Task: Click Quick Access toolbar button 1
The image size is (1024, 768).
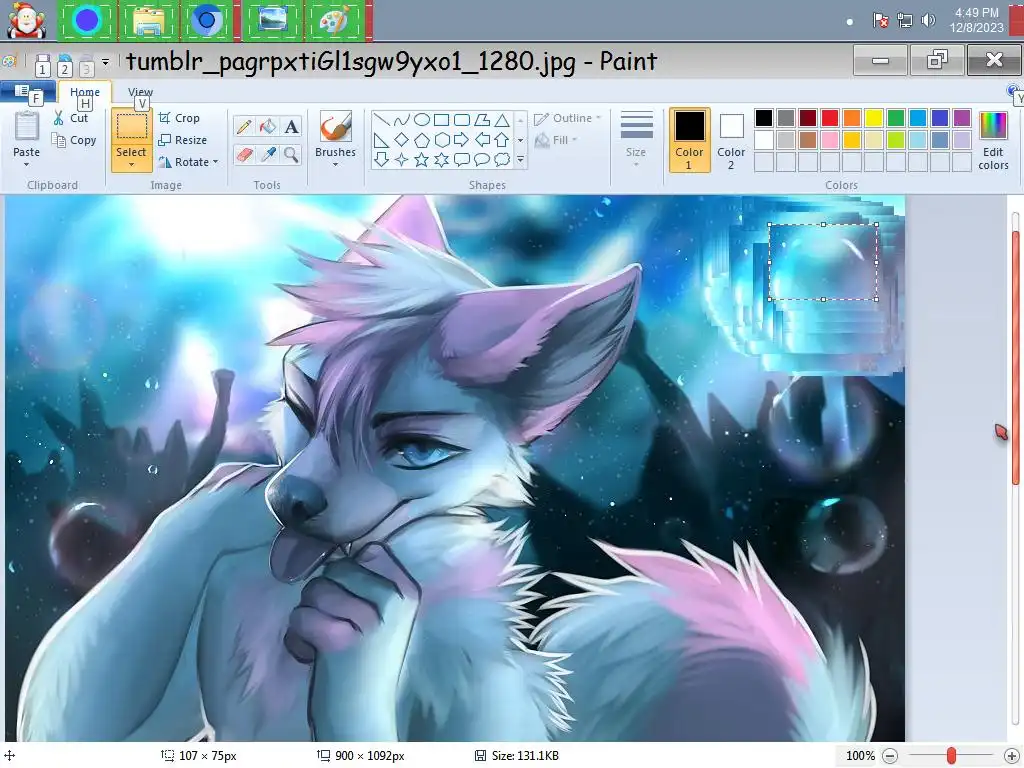Action: [x=42, y=63]
